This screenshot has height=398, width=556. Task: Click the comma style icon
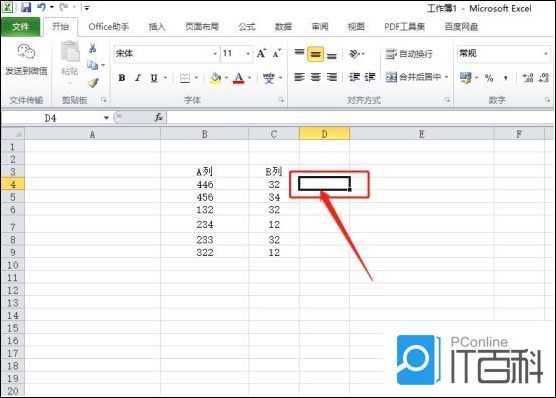click(x=505, y=78)
